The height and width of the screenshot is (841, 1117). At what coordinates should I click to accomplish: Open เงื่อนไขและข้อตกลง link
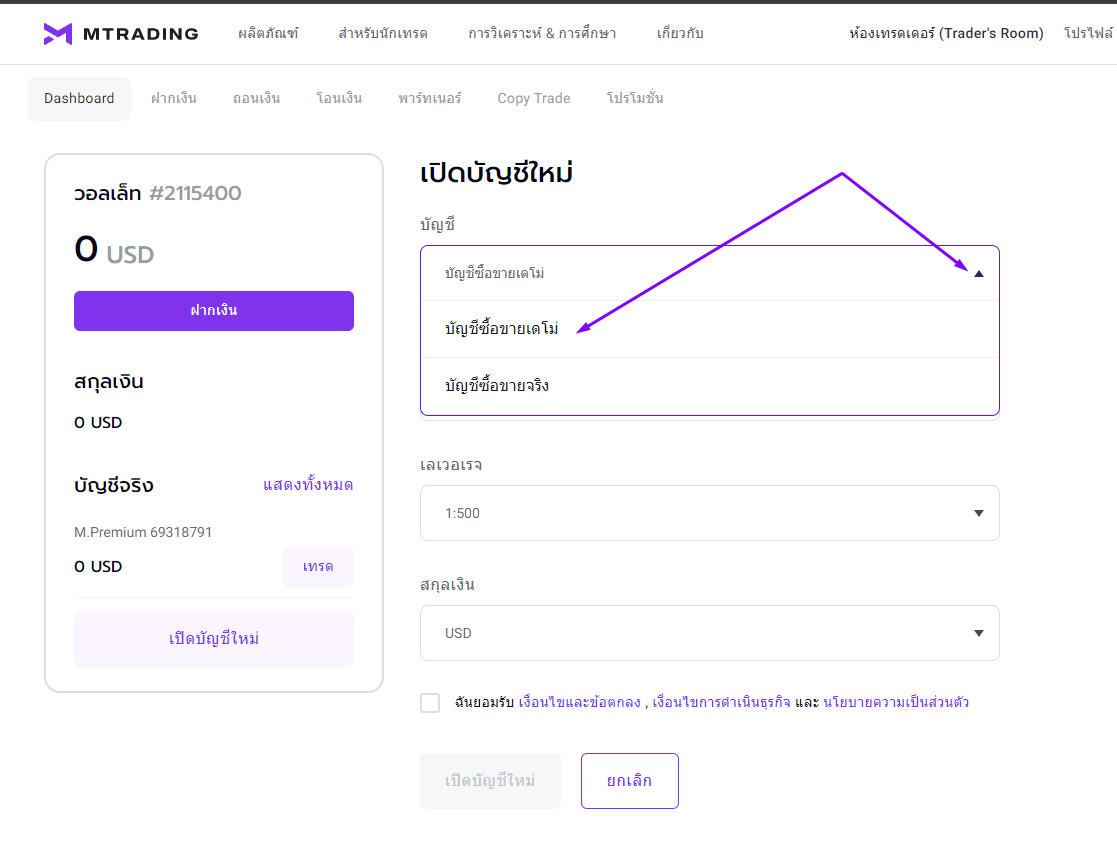580,702
